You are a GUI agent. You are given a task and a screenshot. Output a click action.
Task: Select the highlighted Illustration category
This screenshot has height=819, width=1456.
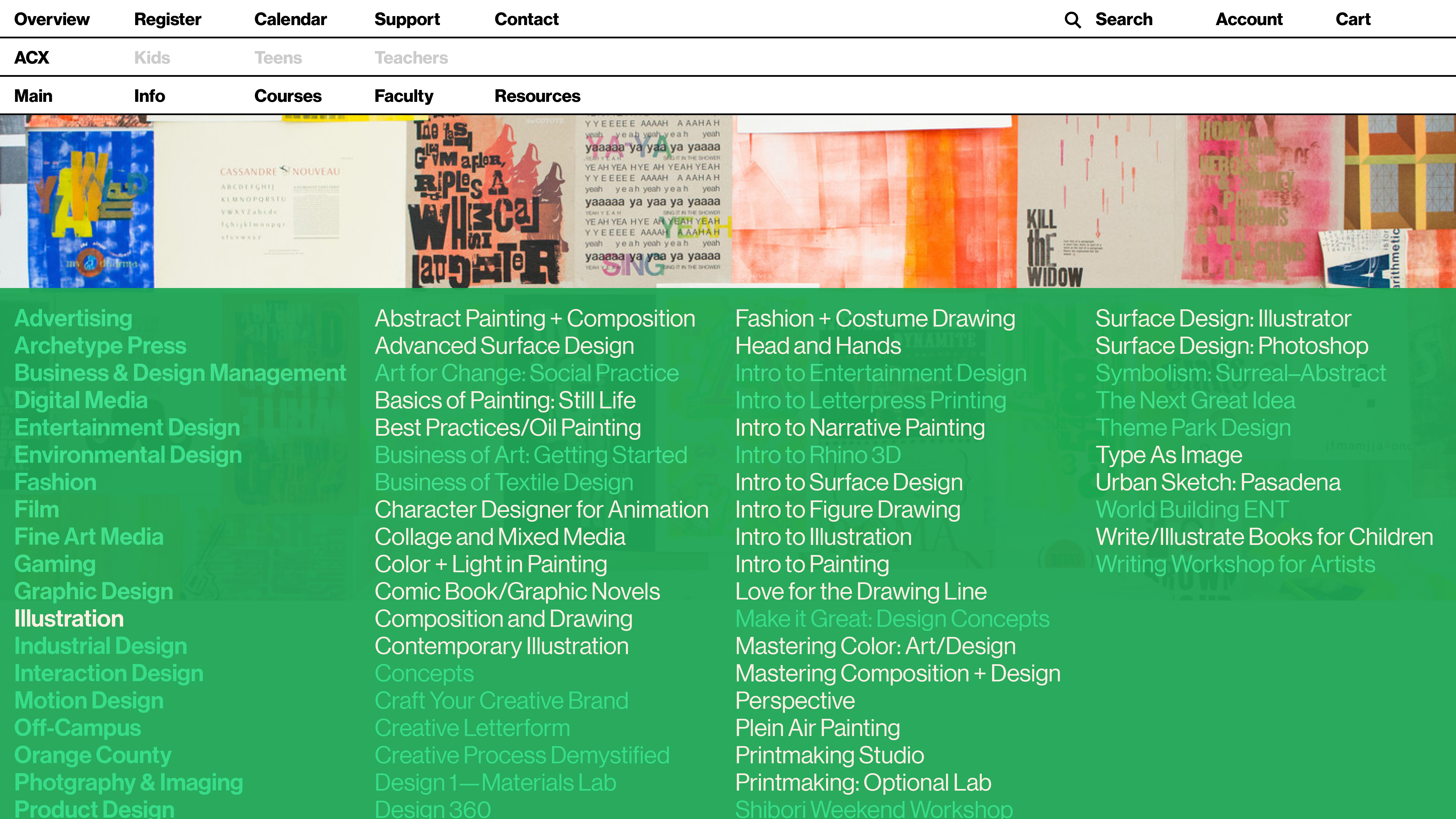coord(69,619)
